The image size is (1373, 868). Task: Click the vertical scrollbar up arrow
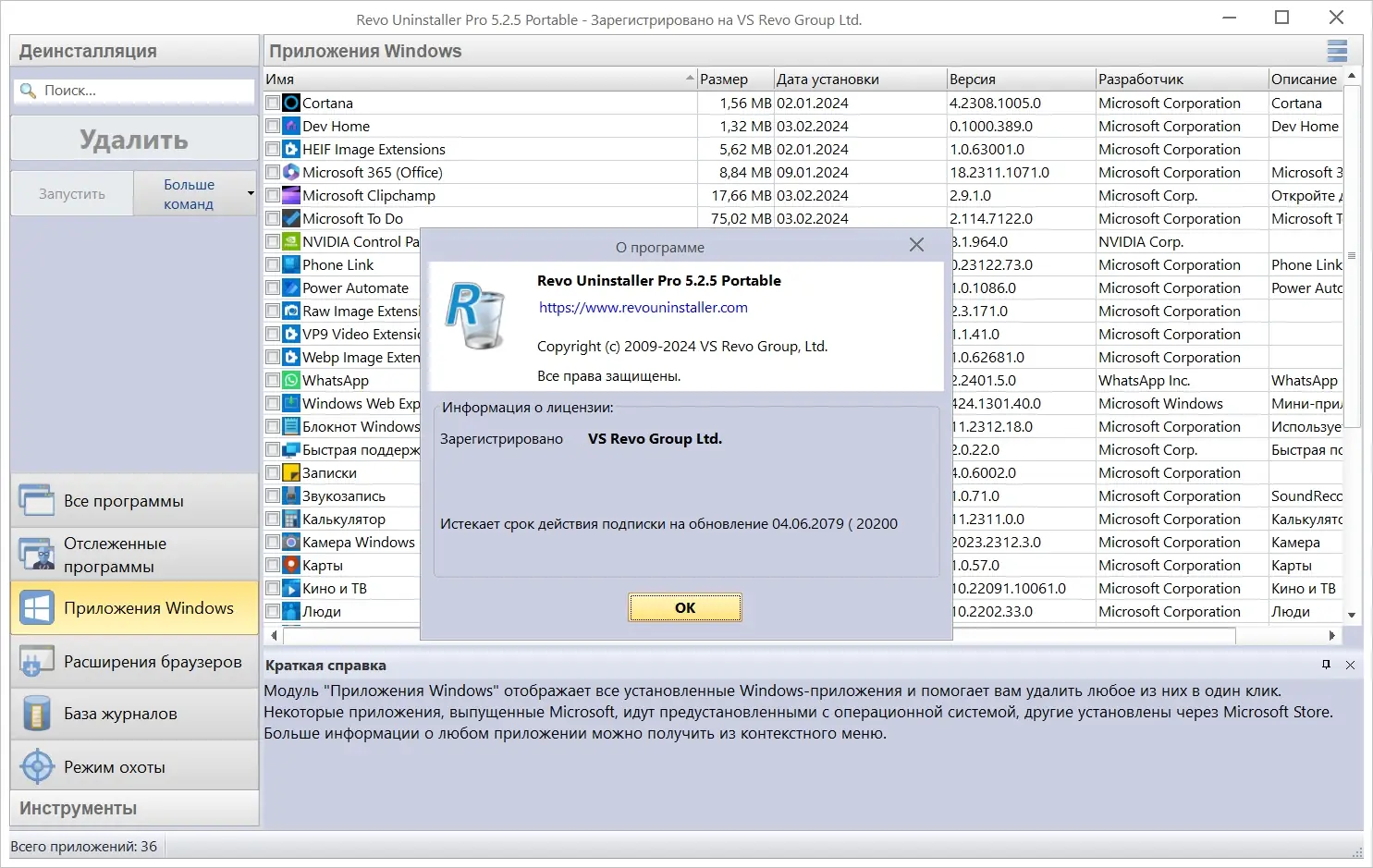coord(1352,76)
